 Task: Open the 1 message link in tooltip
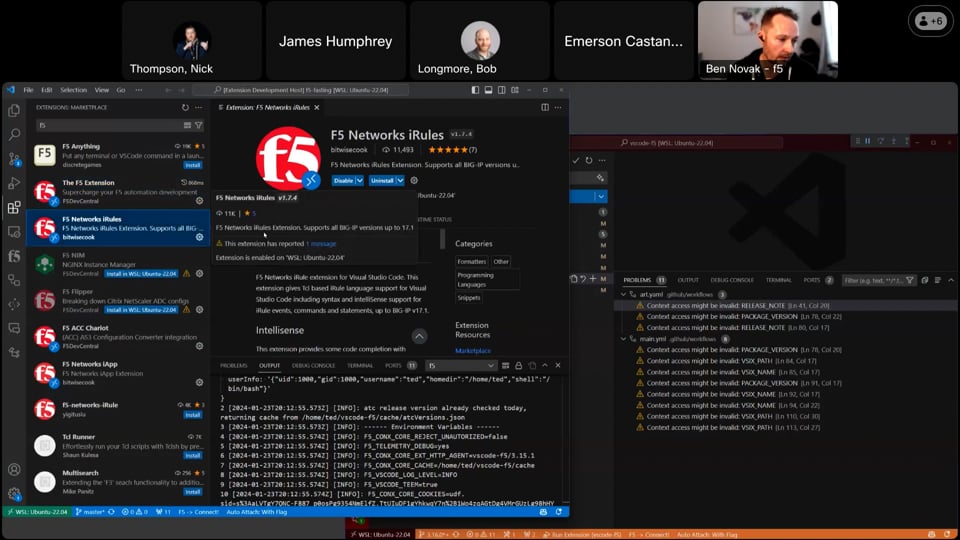(x=321, y=244)
